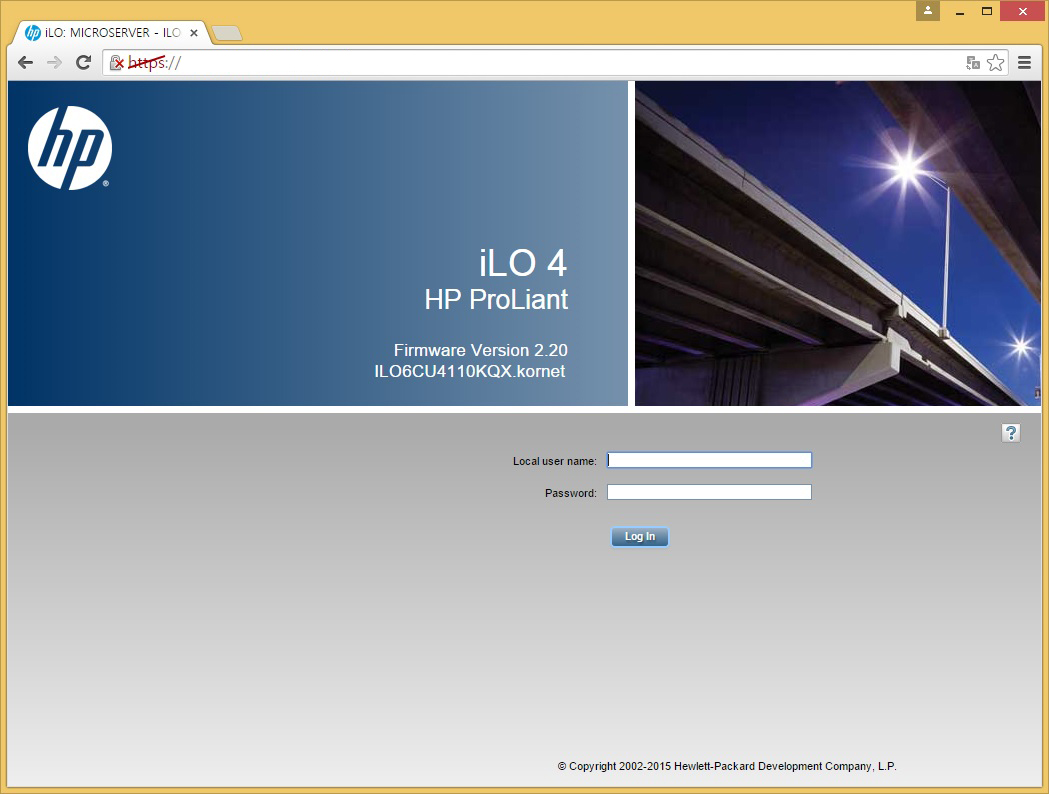Reload the iLO login page
Screen dimensions: 1049x794
click(x=84, y=63)
